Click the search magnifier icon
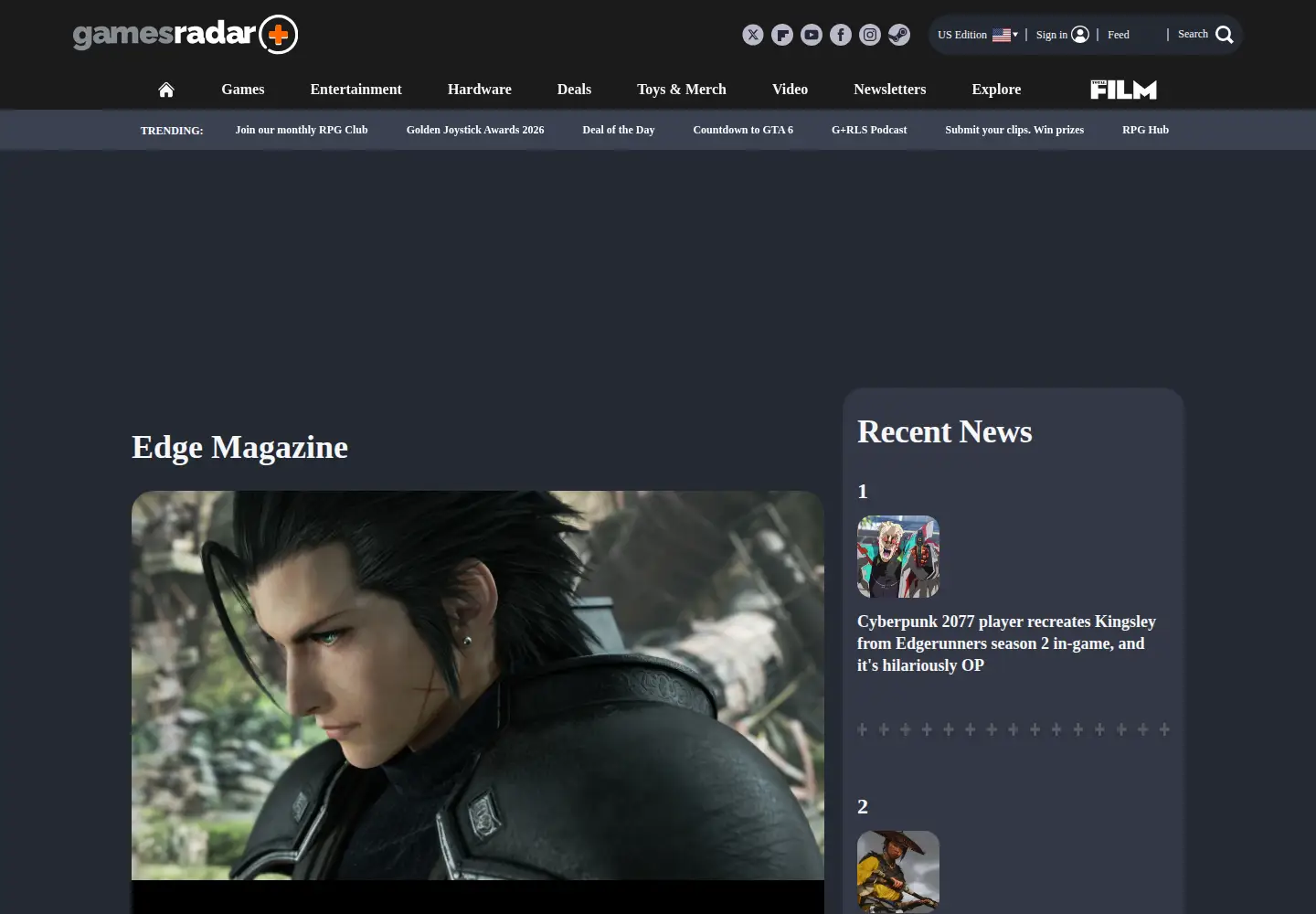 click(x=1225, y=35)
